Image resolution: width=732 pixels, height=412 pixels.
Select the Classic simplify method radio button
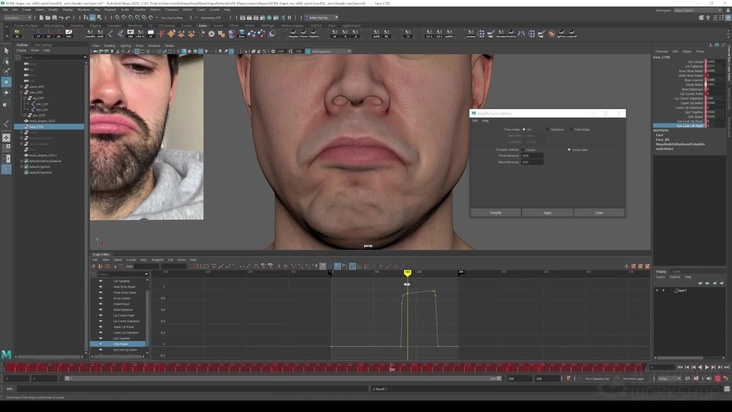[524, 150]
